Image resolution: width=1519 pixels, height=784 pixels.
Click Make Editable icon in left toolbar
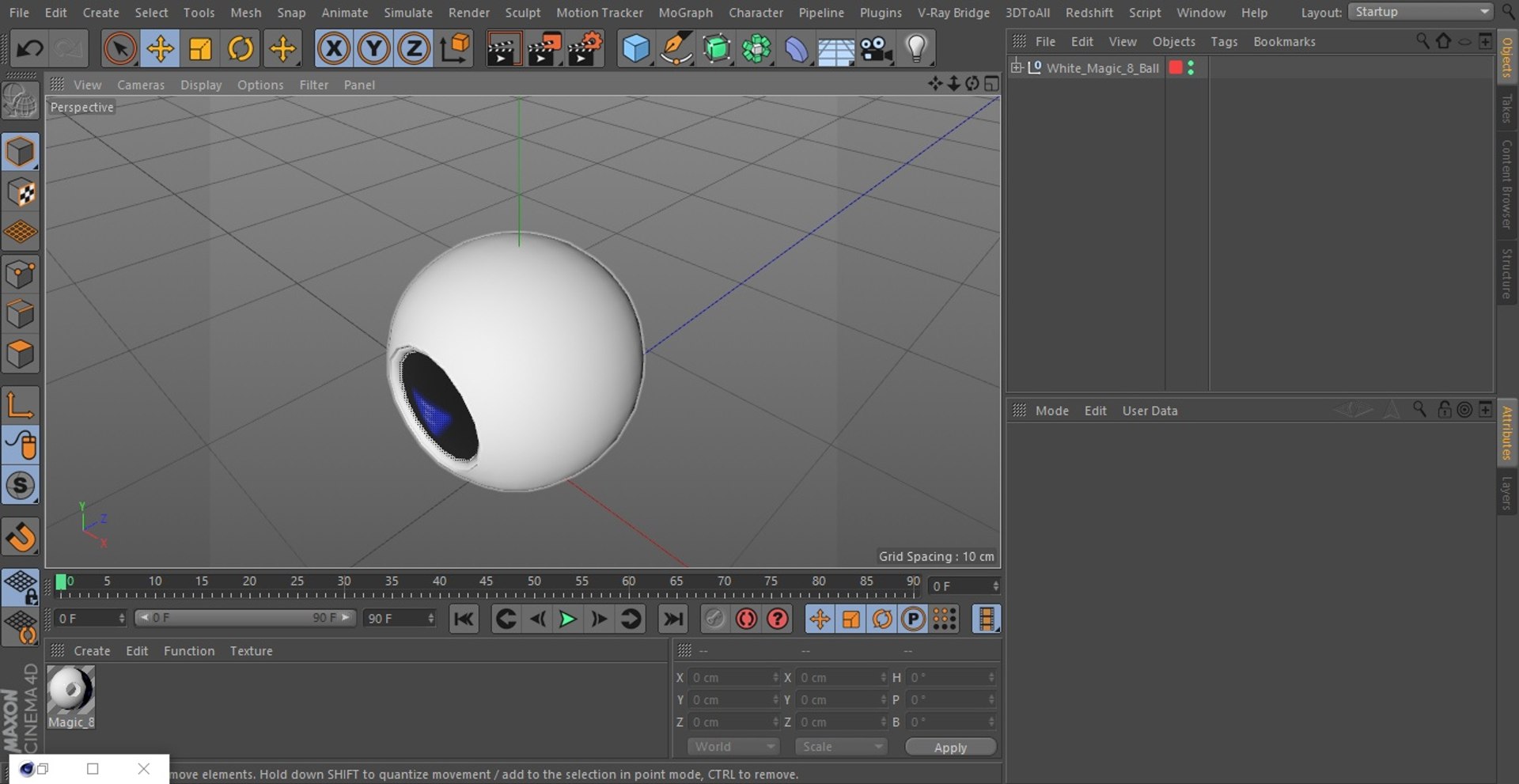pyautogui.click(x=21, y=101)
